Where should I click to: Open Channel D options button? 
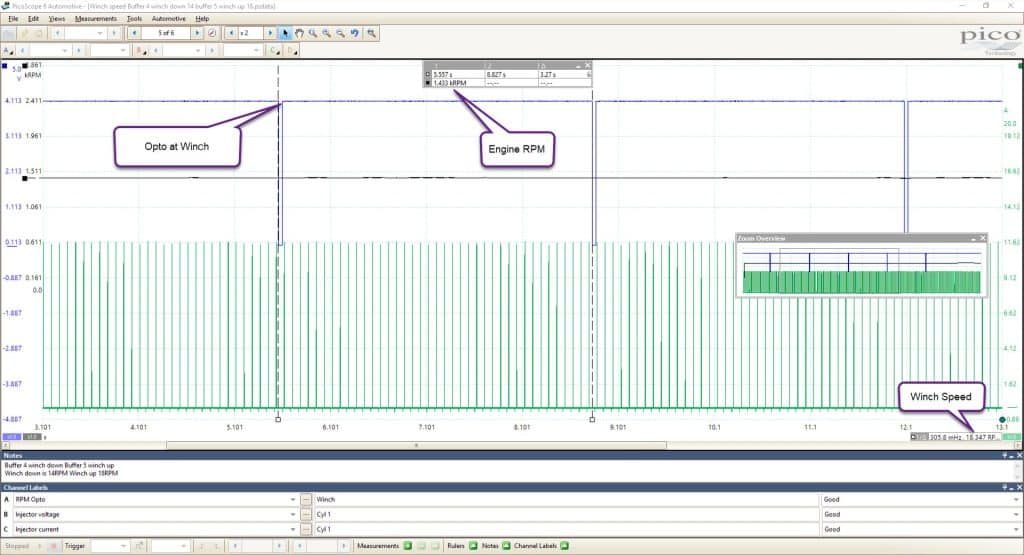point(292,50)
